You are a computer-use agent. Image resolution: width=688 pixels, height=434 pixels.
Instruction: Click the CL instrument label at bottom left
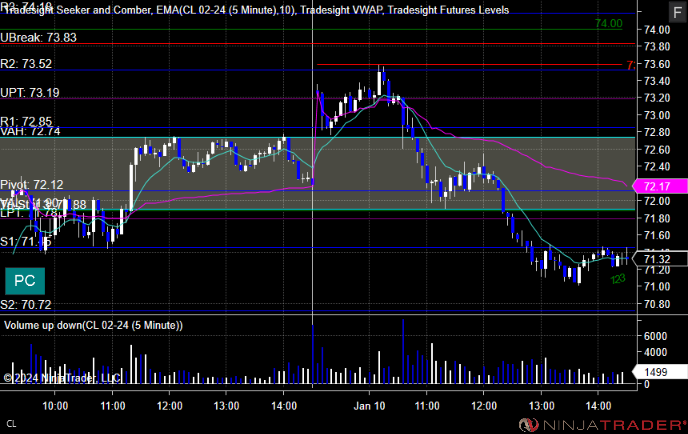[x=11, y=424]
